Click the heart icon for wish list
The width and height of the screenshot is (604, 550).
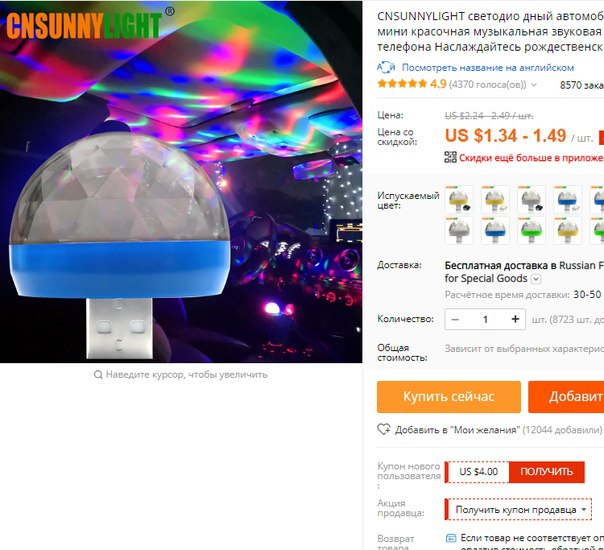(384, 429)
